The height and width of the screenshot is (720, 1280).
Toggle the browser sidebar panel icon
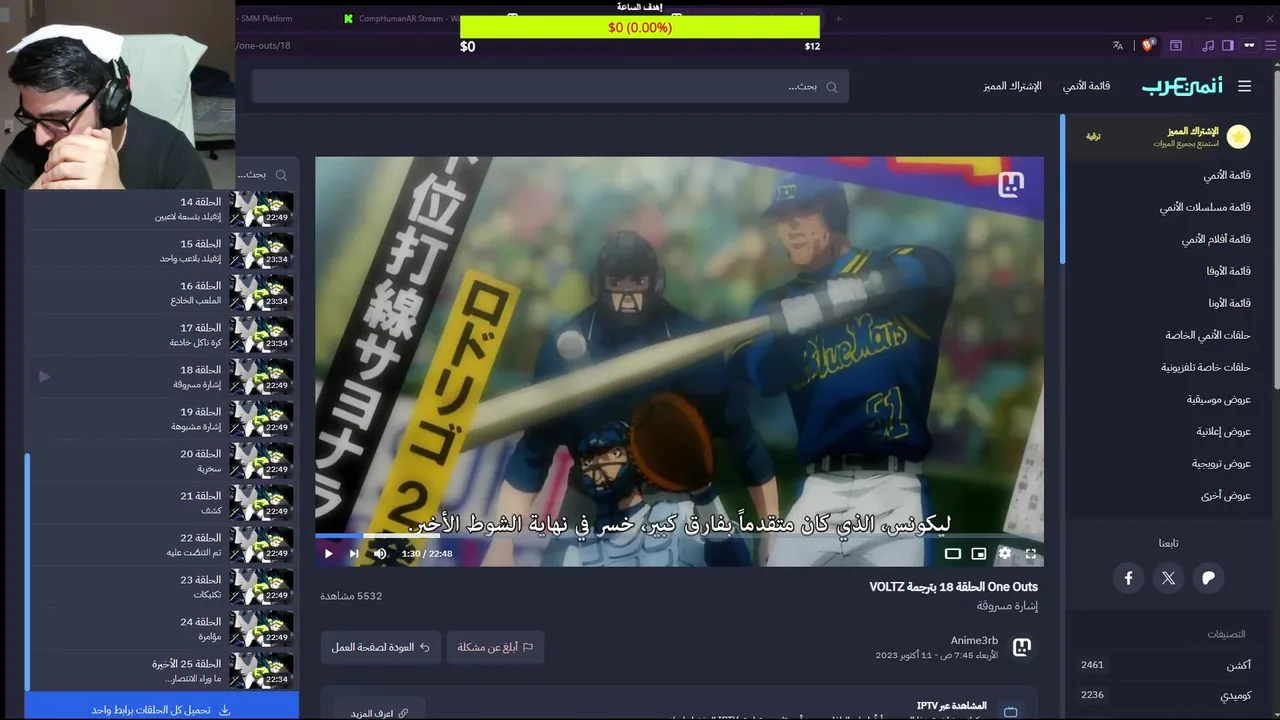tap(1228, 45)
